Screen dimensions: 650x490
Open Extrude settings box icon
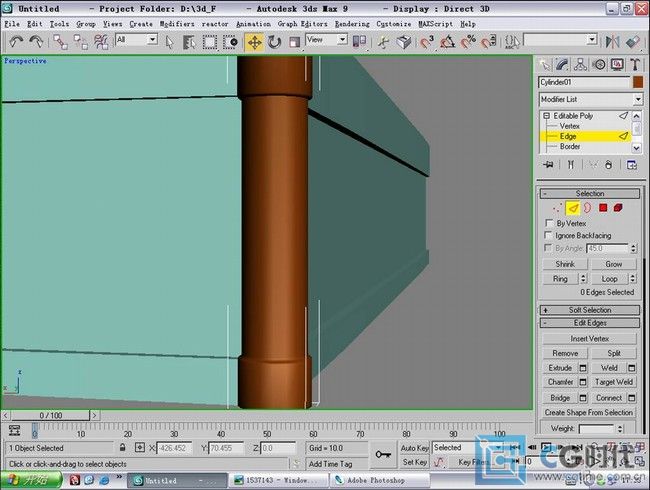pyautogui.click(x=583, y=368)
